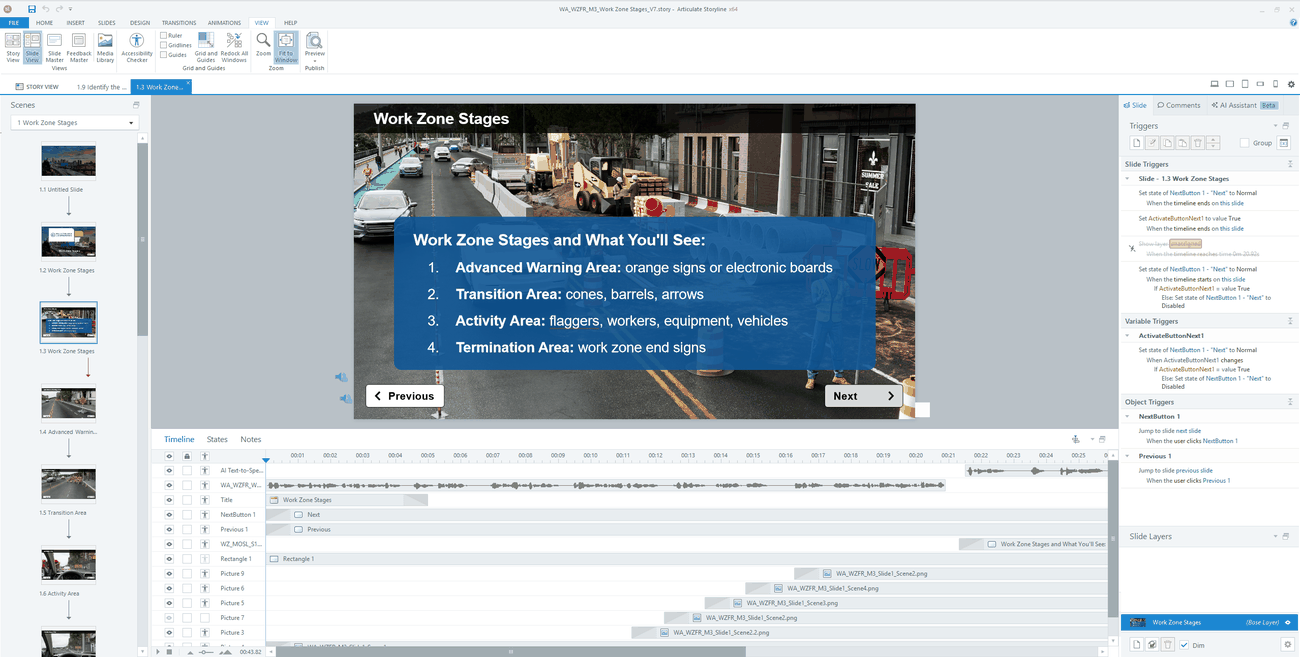Open player settings gear icon
This screenshot has height=657, width=1300.
point(1292,84)
